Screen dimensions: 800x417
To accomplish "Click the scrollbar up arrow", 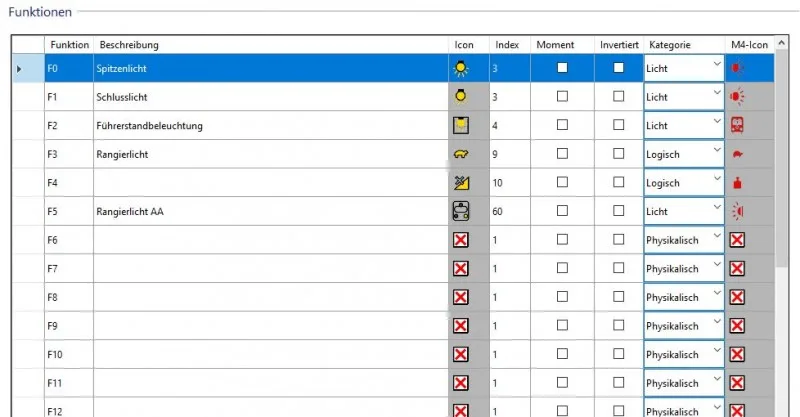I will (x=781, y=43).
